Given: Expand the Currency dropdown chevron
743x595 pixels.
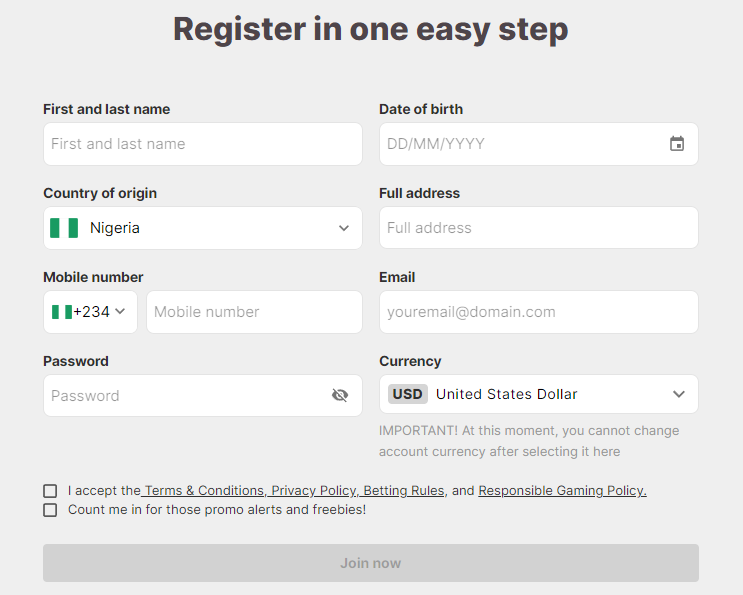Looking at the screenshot, I should coord(679,394).
